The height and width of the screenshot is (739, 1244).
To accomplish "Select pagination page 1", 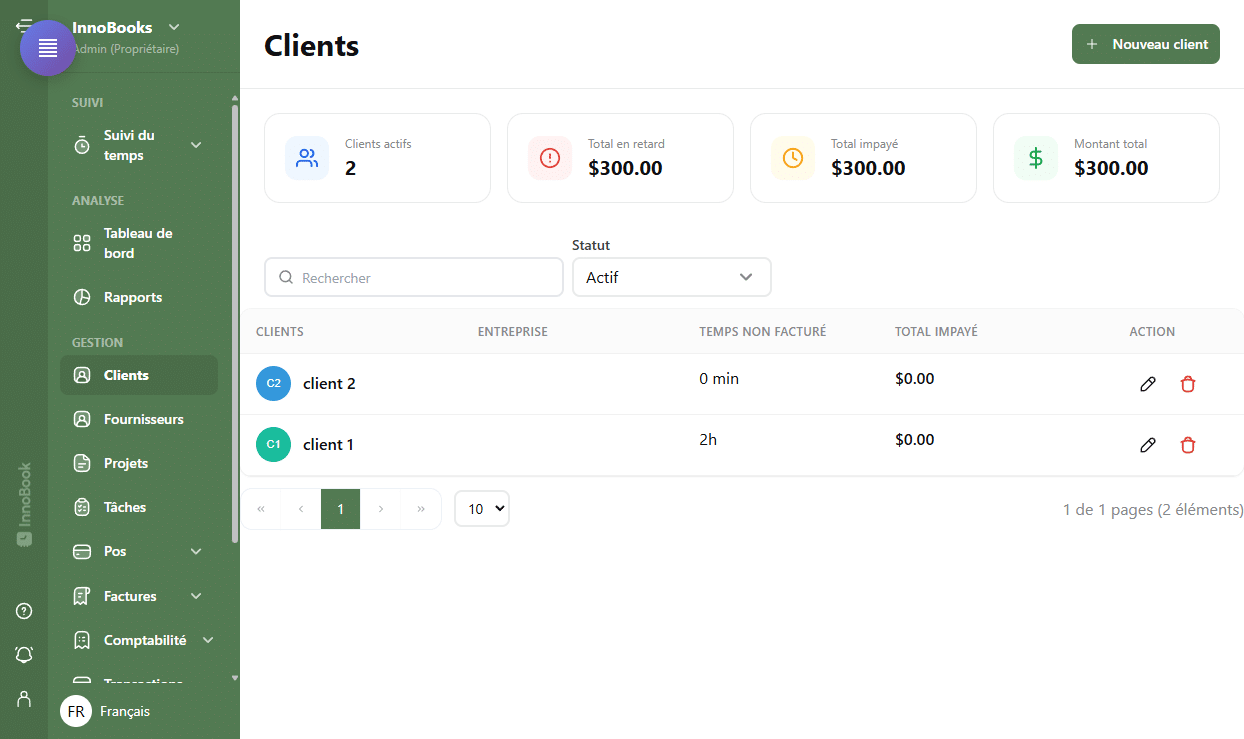I will 340,509.
